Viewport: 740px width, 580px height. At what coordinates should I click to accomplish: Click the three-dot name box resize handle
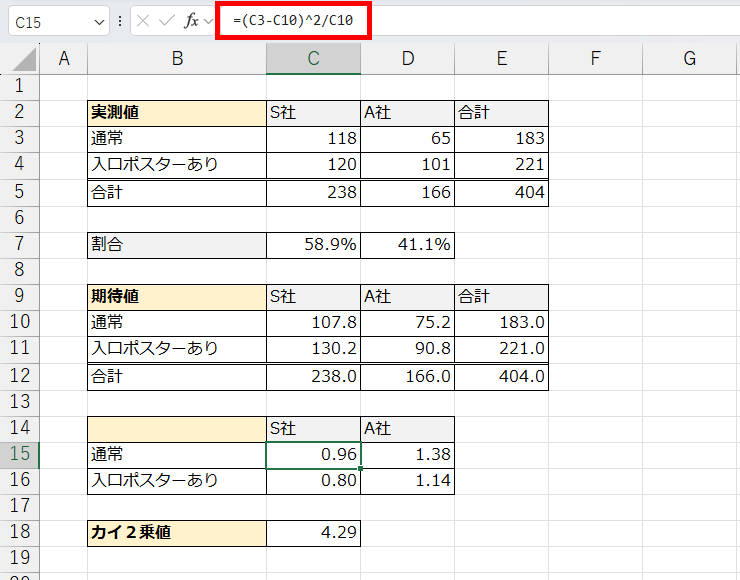(x=120, y=21)
